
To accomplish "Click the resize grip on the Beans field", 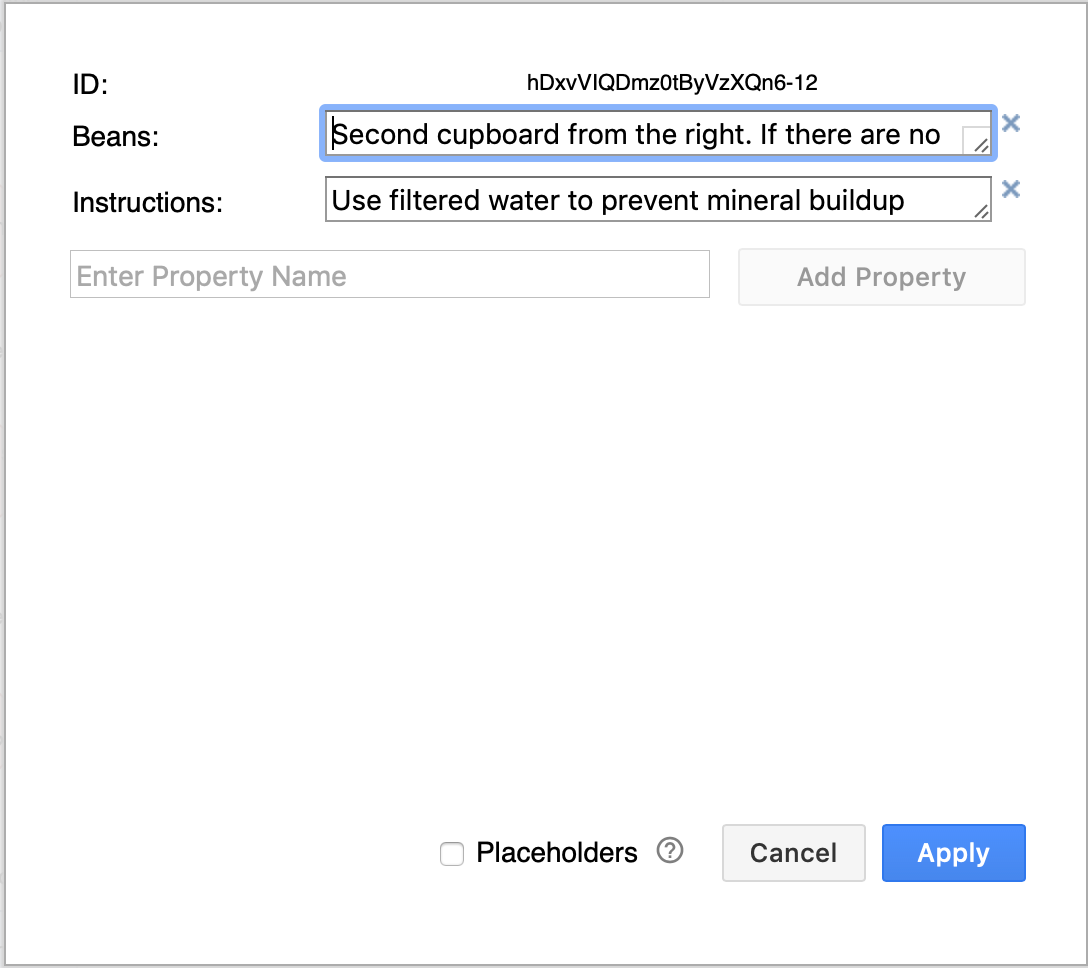I will click(x=979, y=148).
